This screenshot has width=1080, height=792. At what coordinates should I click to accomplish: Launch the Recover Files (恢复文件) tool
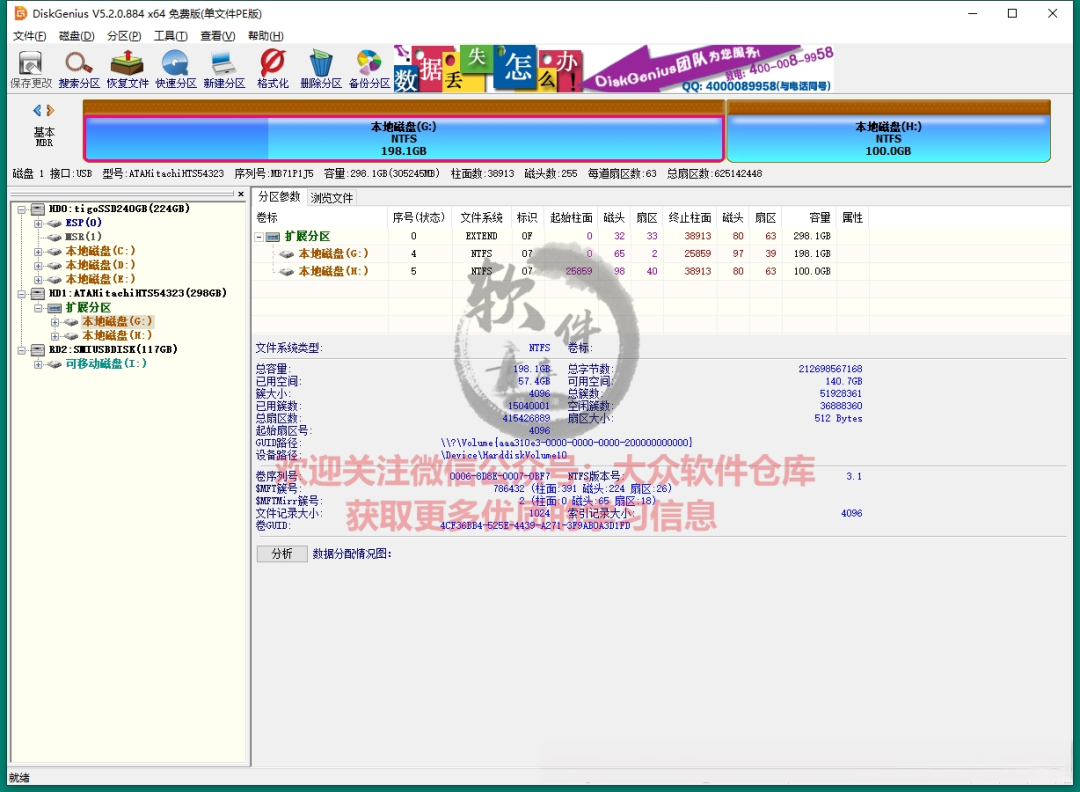[x=127, y=70]
